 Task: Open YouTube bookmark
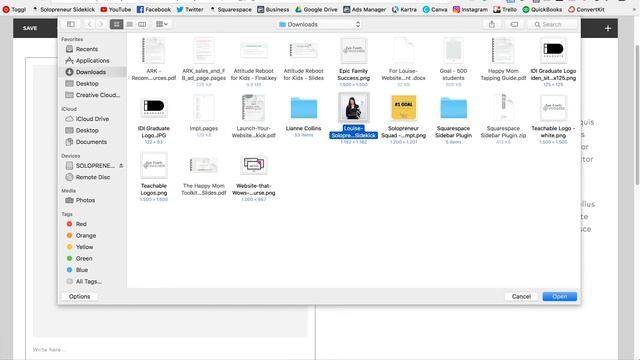click(x=116, y=9)
